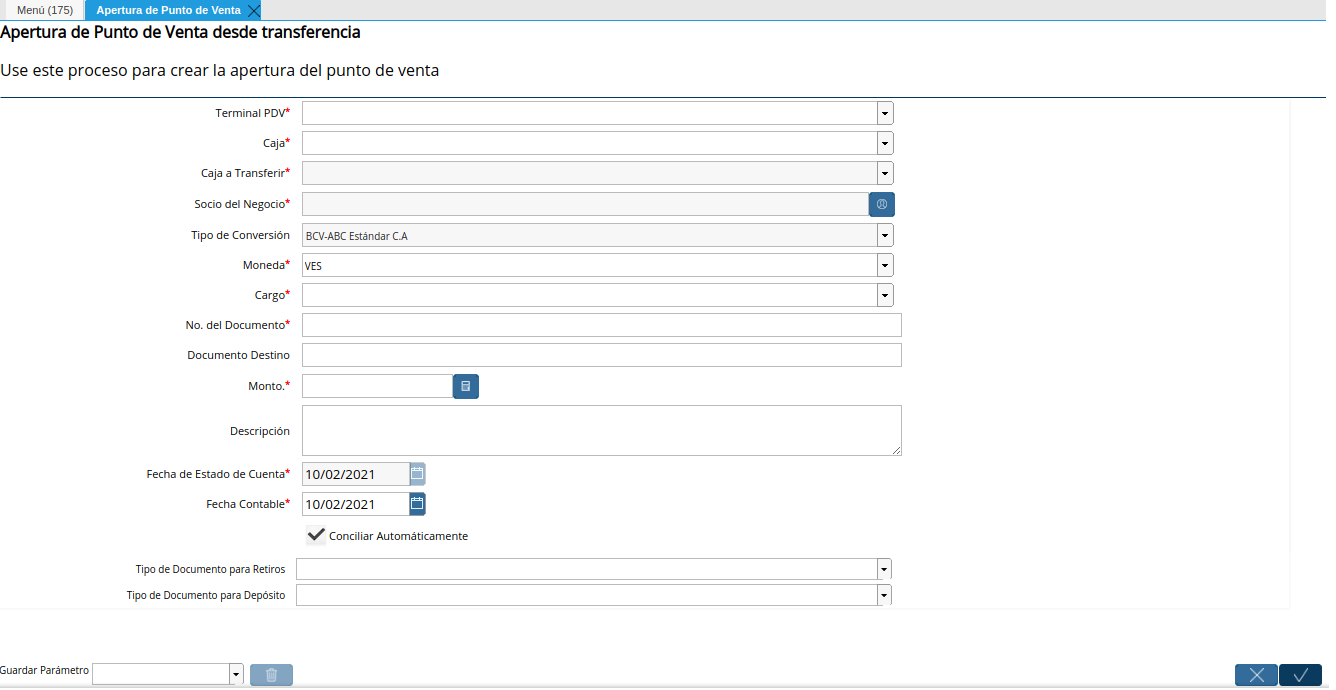1336x690 pixels.
Task: Expand the Terminal PDV dropdown
Action: click(x=885, y=114)
